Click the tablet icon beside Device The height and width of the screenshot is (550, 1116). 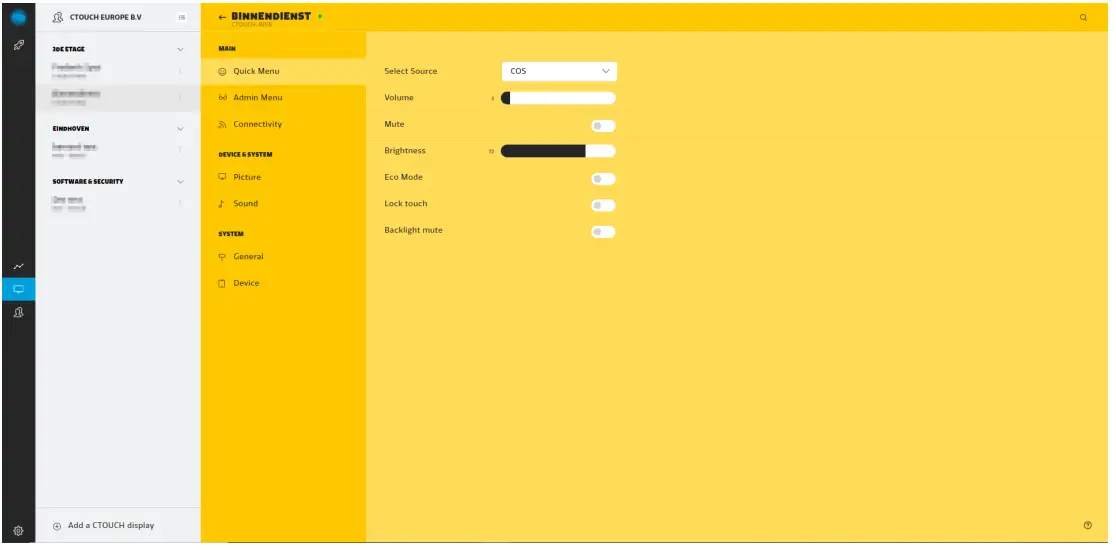tap(221, 283)
